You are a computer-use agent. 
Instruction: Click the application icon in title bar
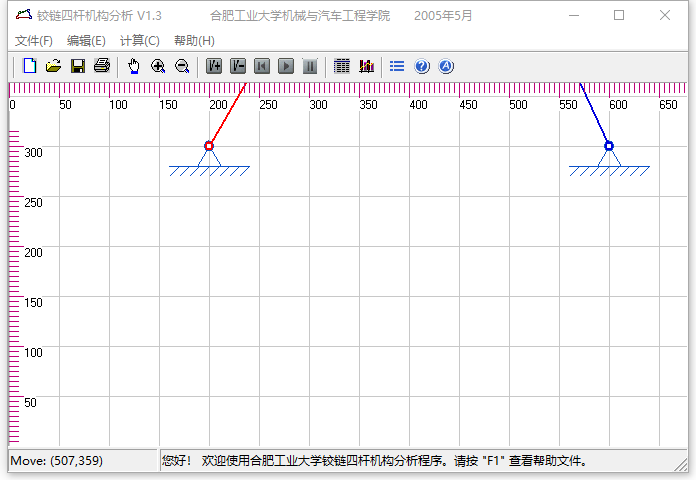24,15
